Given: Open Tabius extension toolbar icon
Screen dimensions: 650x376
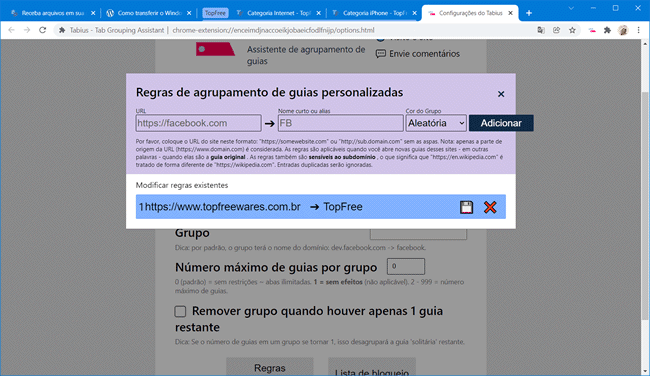Looking at the screenshot, I should pyautogui.click(x=592, y=30).
